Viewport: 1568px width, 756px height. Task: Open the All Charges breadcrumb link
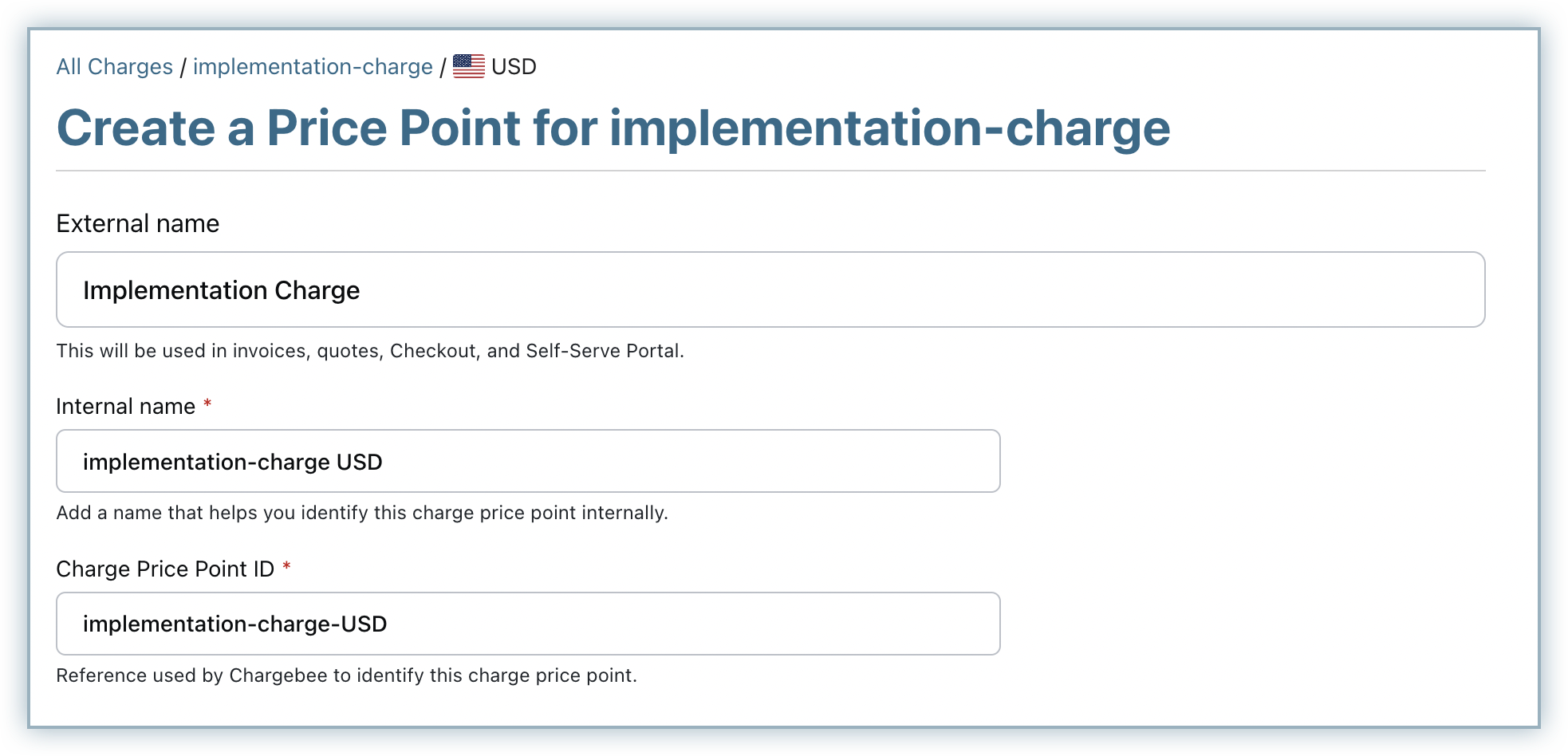point(114,67)
